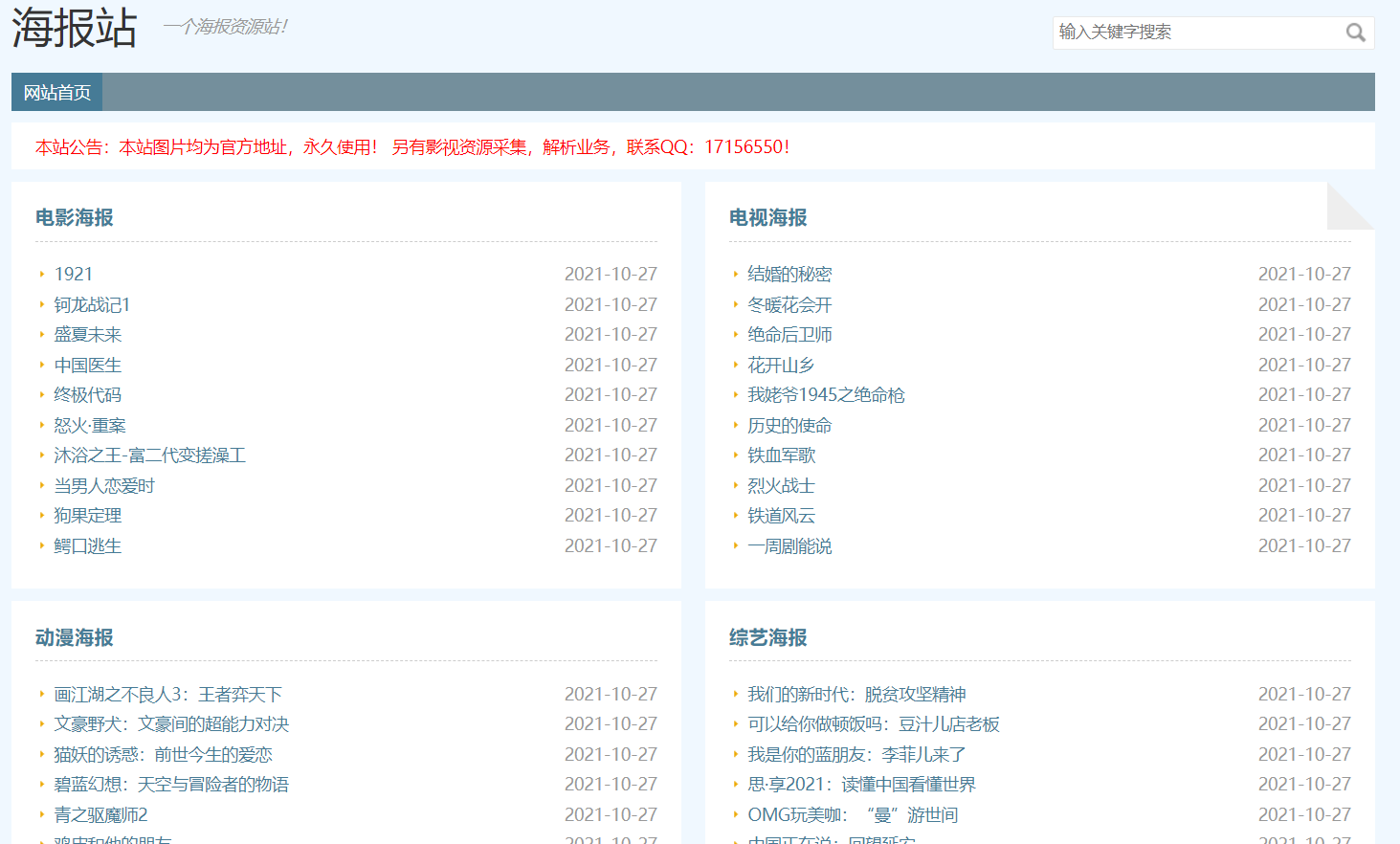
Task: Open 可以给你做顿饭吗：豆汁儿店老板 link
Action: (874, 723)
